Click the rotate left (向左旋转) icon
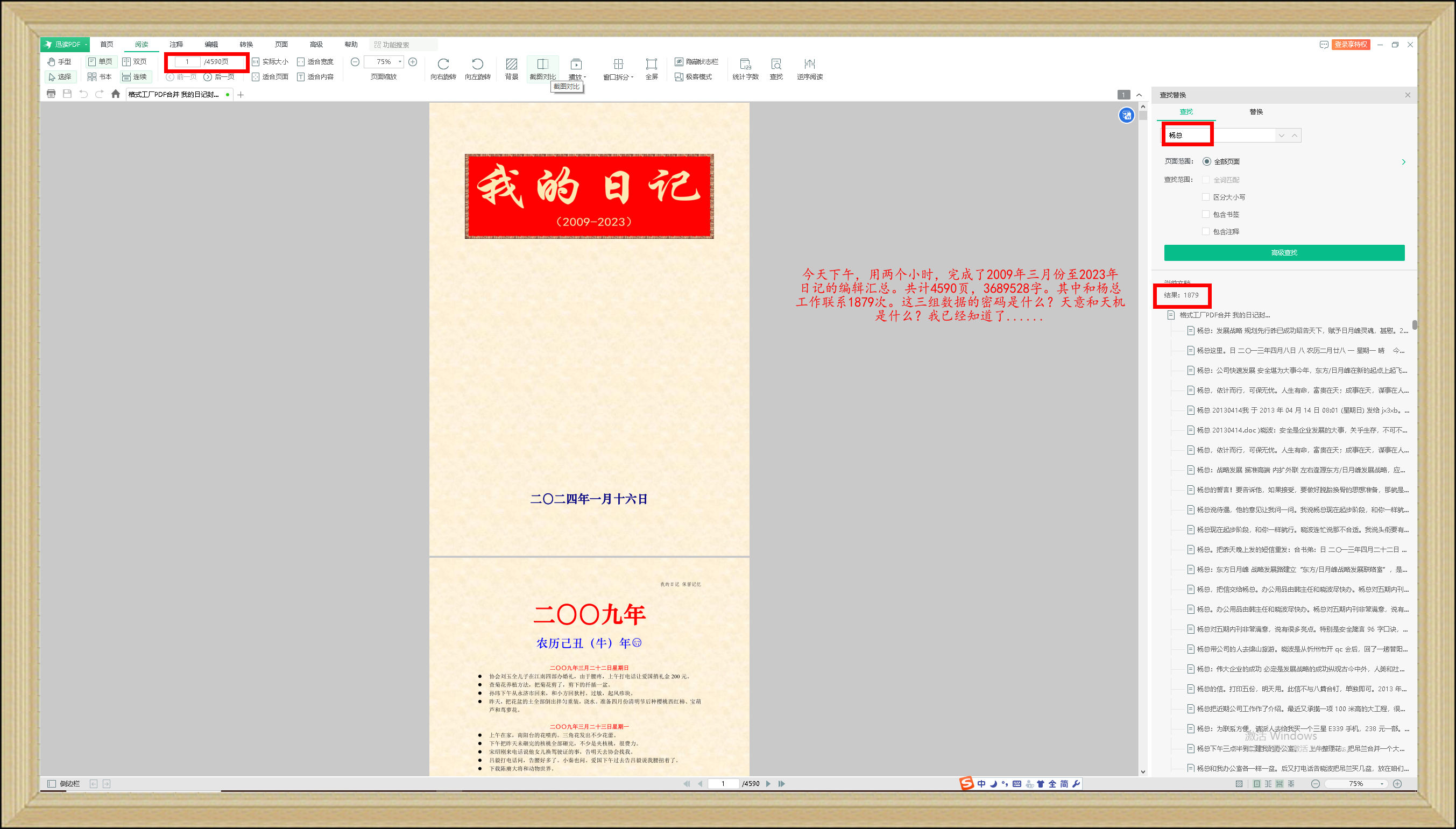This screenshot has width=1456, height=829. point(477,65)
